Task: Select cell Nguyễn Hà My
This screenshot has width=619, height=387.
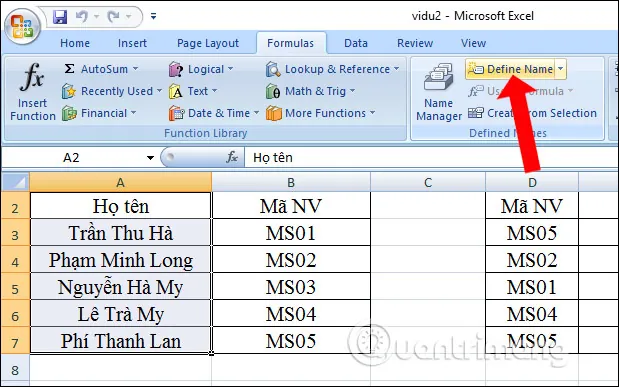Action: tap(121, 287)
